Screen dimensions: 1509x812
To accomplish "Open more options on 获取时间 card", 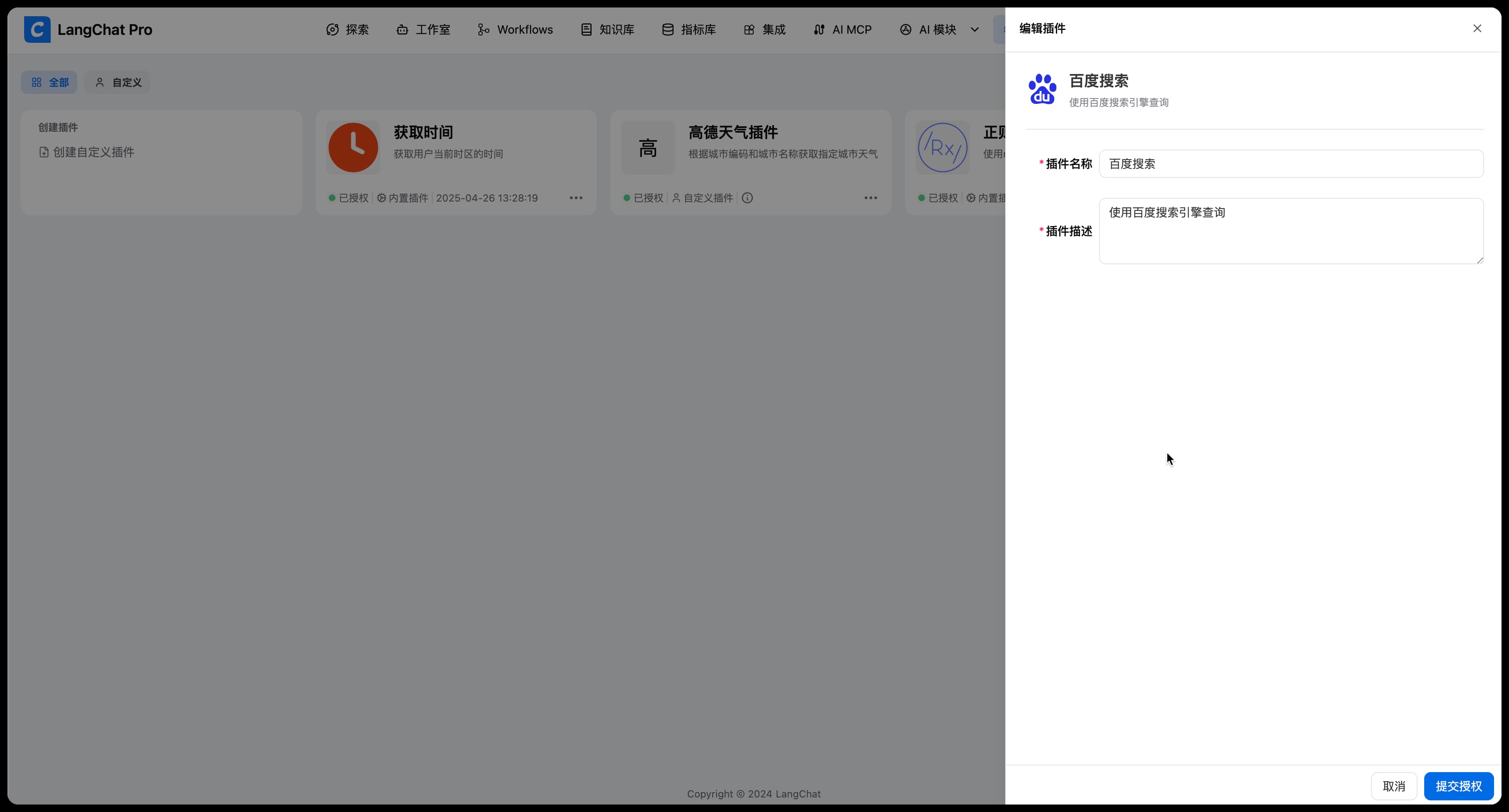I will (576, 198).
